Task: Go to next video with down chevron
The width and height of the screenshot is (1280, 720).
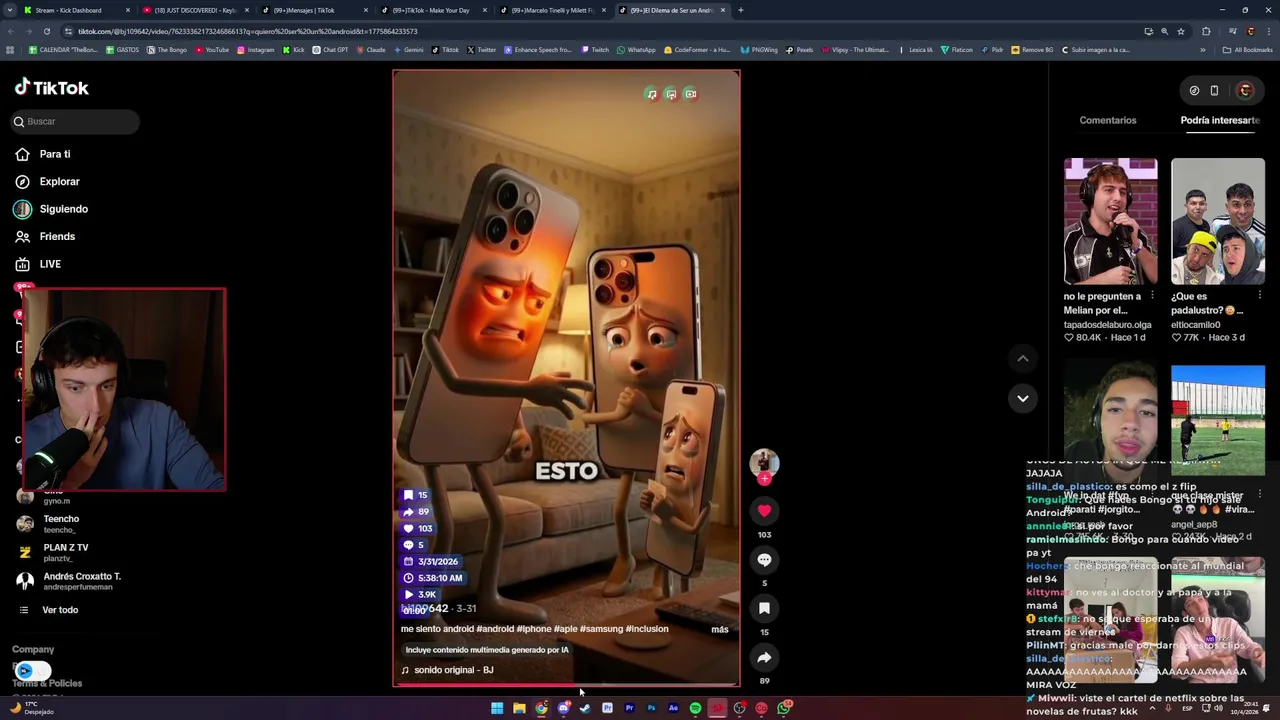Action: (x=1022, y=398)
